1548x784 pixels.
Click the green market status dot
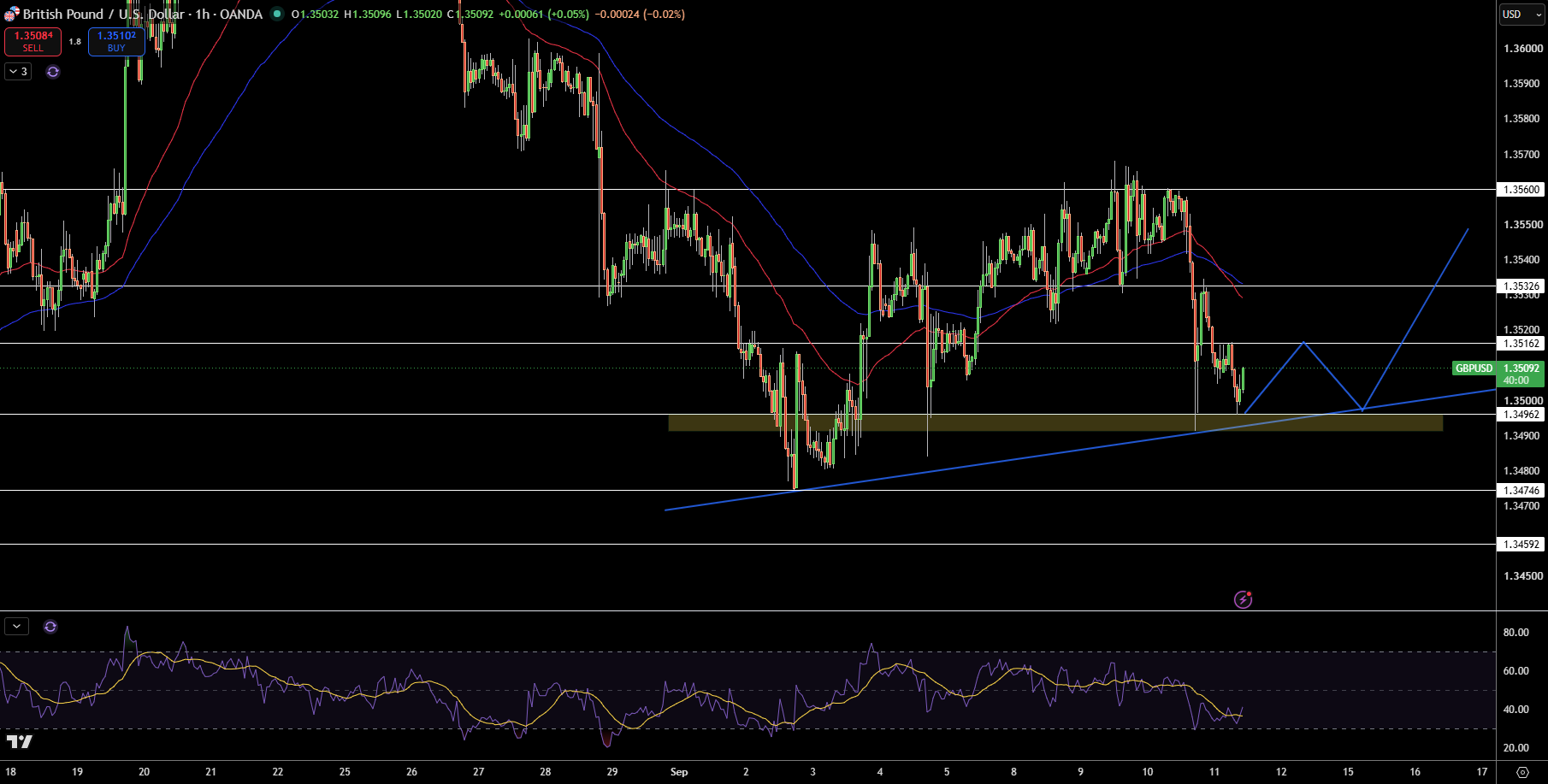click(x=276, y=14)
